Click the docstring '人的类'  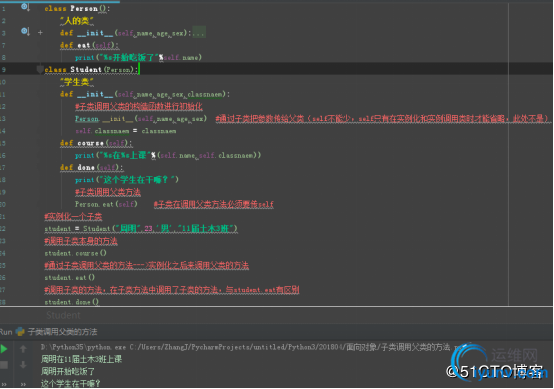click(x=77, y=21)
